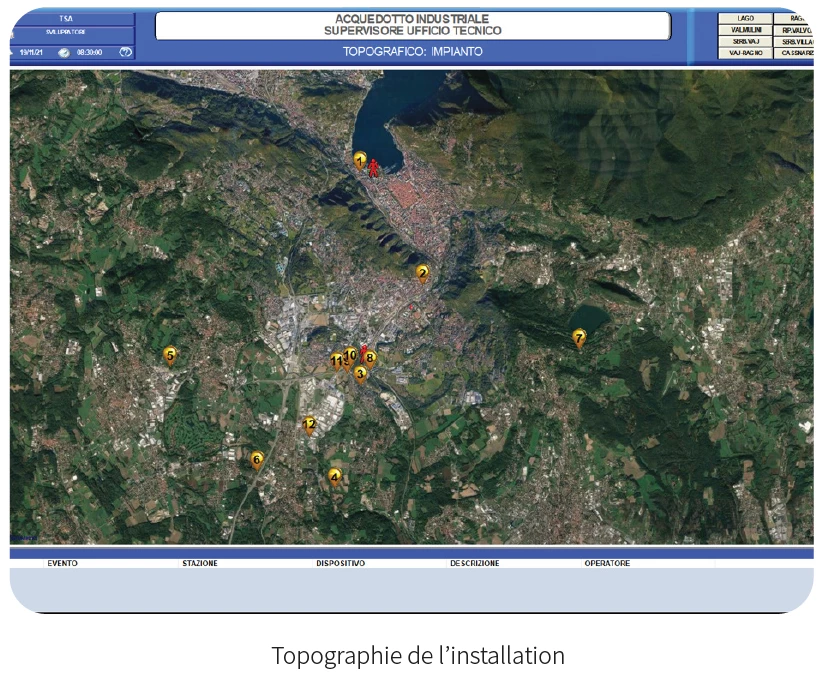Click the TSA label in header panel

(66, 18)
